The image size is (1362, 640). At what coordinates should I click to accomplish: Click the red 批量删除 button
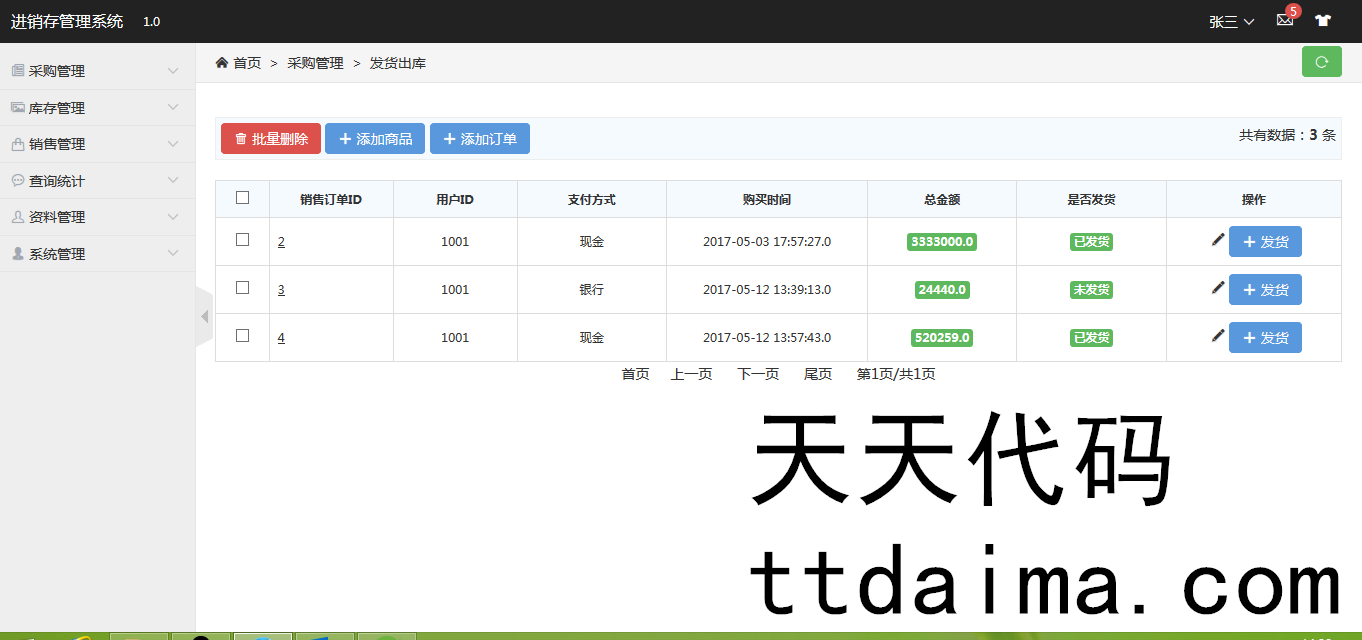(271, 139)
